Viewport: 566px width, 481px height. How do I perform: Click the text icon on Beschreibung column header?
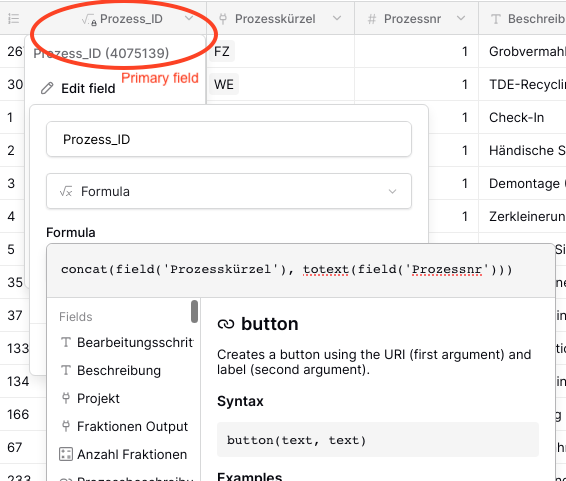(496, 19)
